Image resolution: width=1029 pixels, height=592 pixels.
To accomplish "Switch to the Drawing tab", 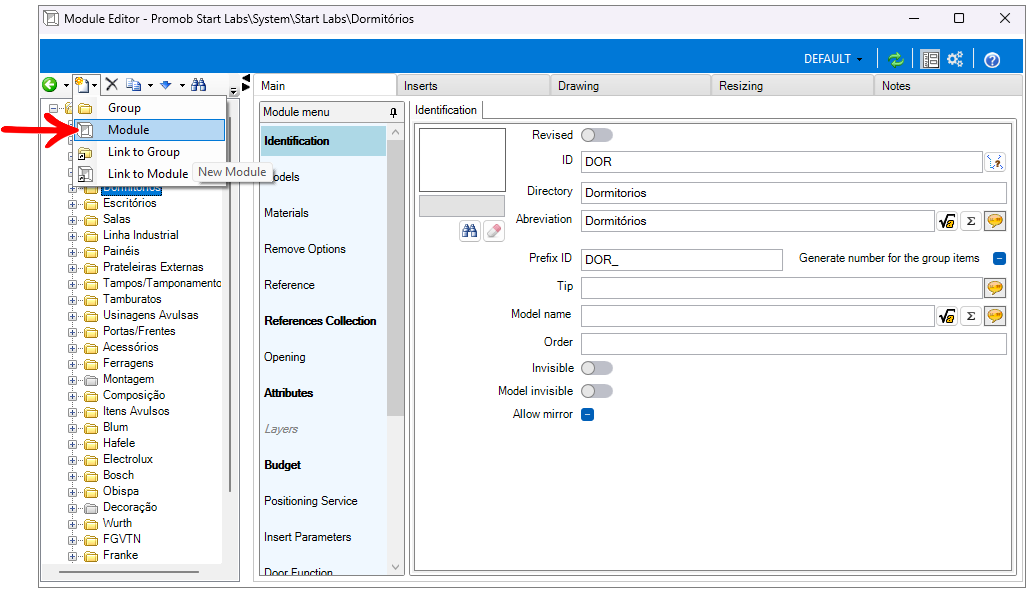I will click(x=578, y=86).
